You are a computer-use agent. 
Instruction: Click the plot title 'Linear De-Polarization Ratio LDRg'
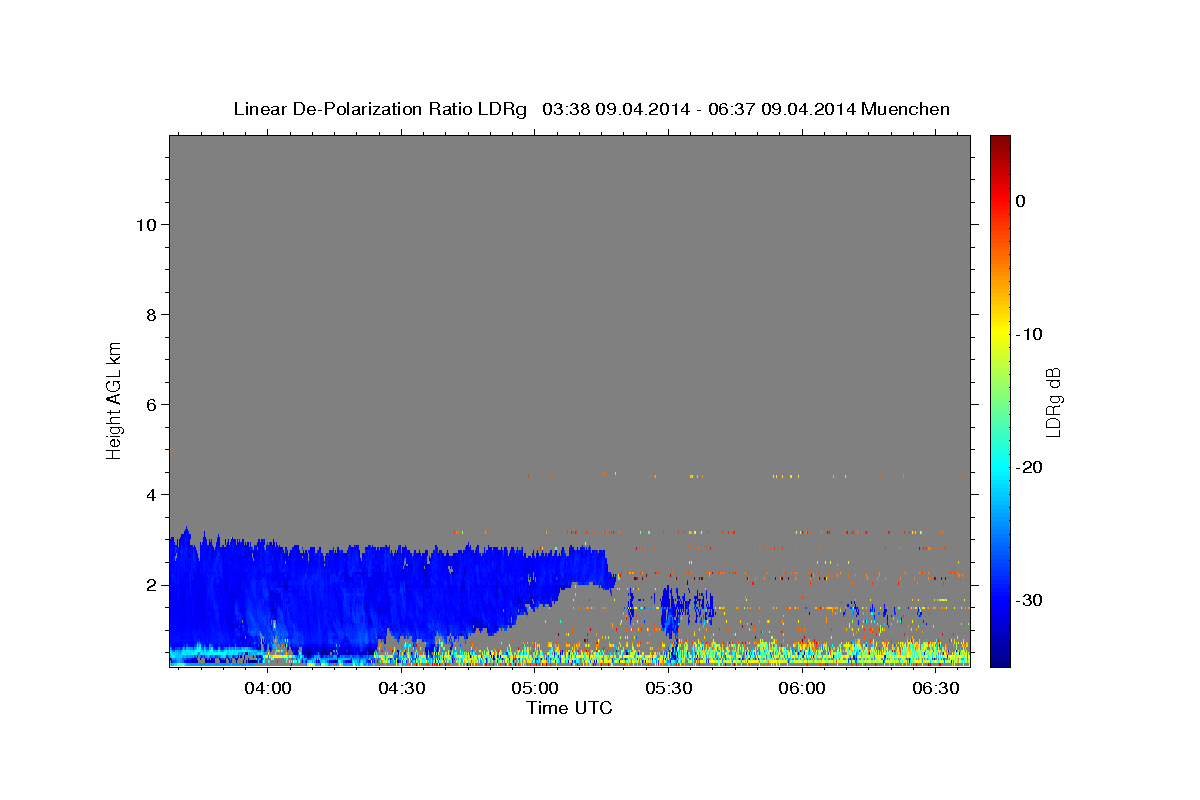click(379, 109)
